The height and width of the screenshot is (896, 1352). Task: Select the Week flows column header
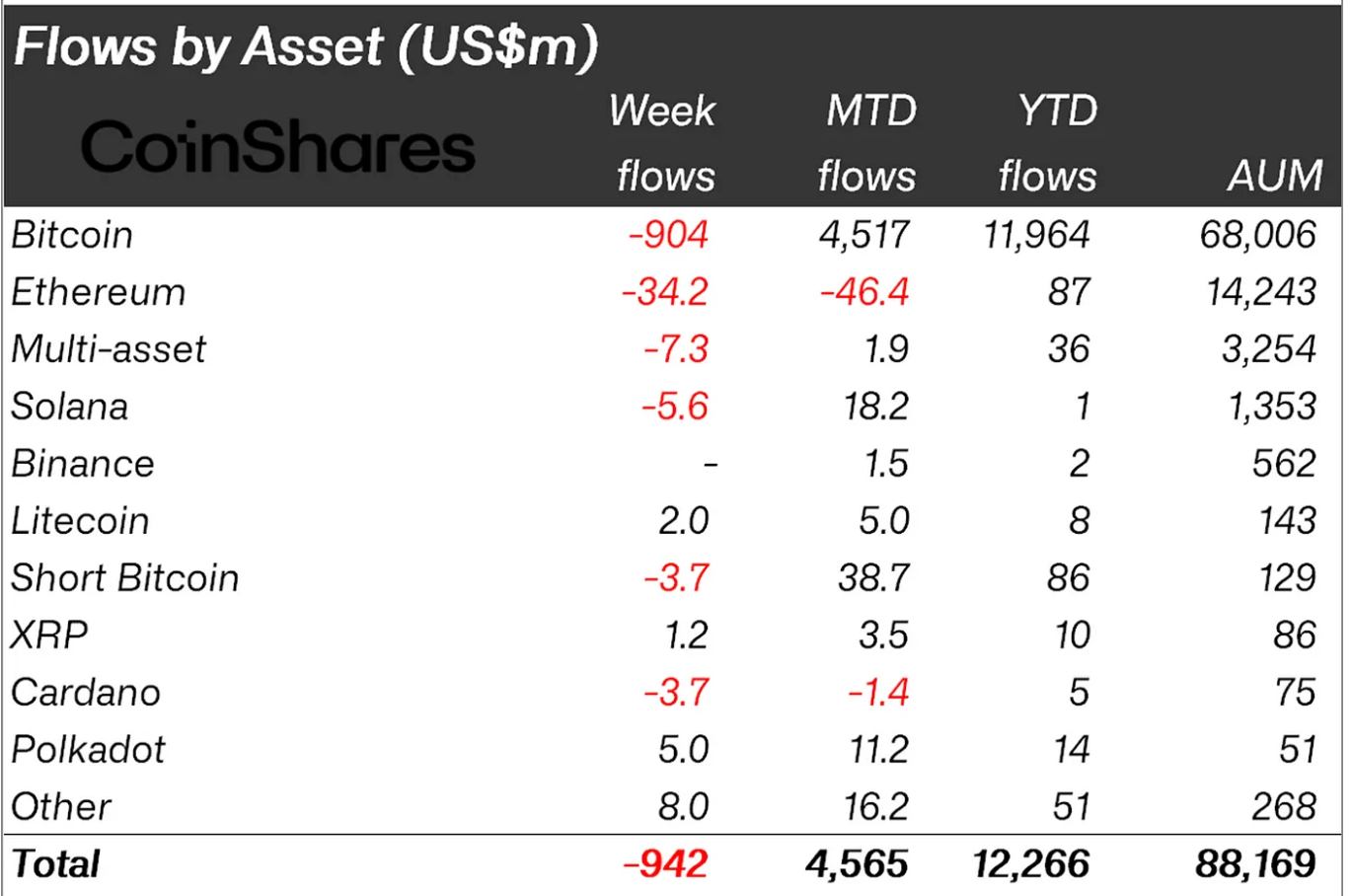tap(663, 143)
